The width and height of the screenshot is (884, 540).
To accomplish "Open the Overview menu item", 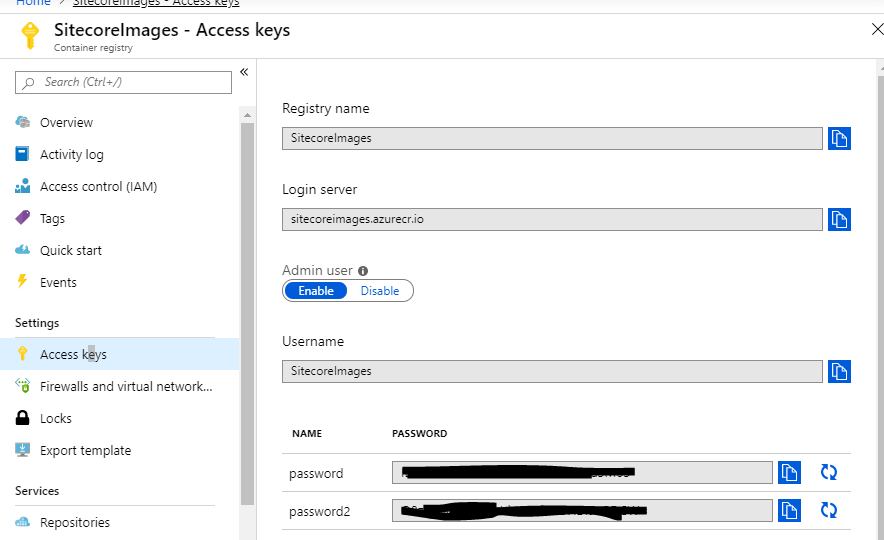I will point(66,122).
